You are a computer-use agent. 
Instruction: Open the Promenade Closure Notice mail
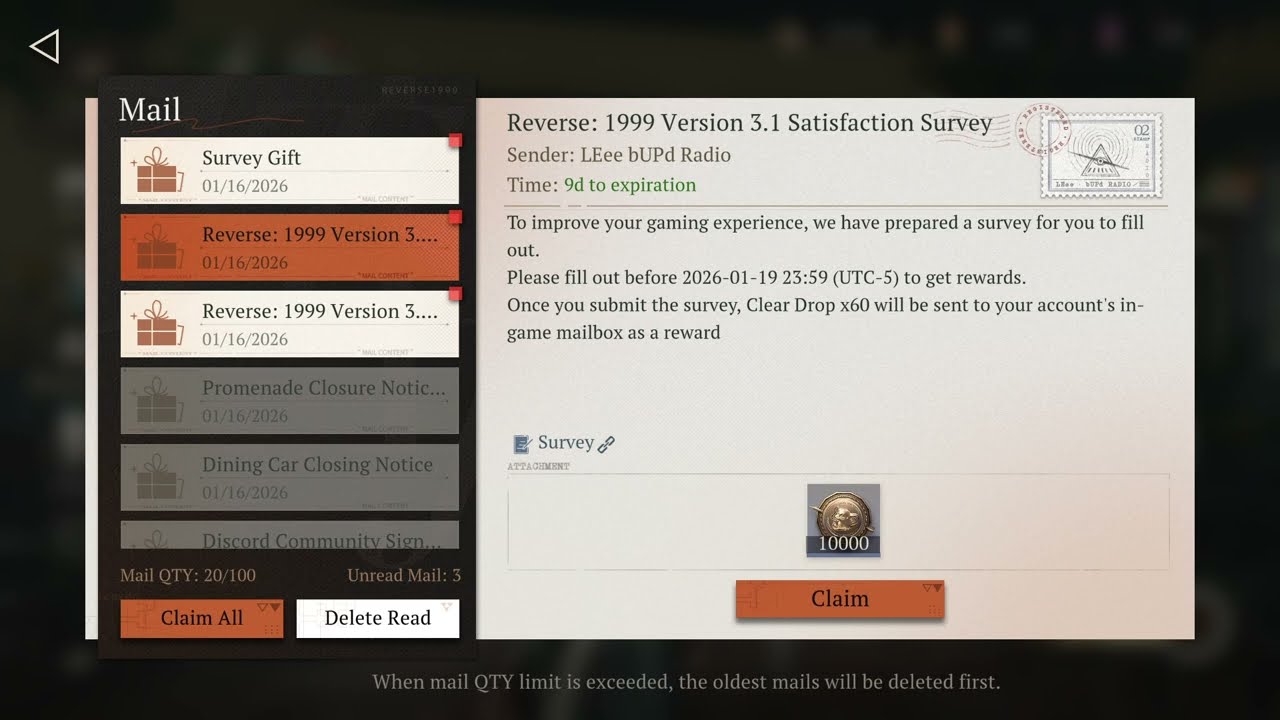click(x=290, y=400)
